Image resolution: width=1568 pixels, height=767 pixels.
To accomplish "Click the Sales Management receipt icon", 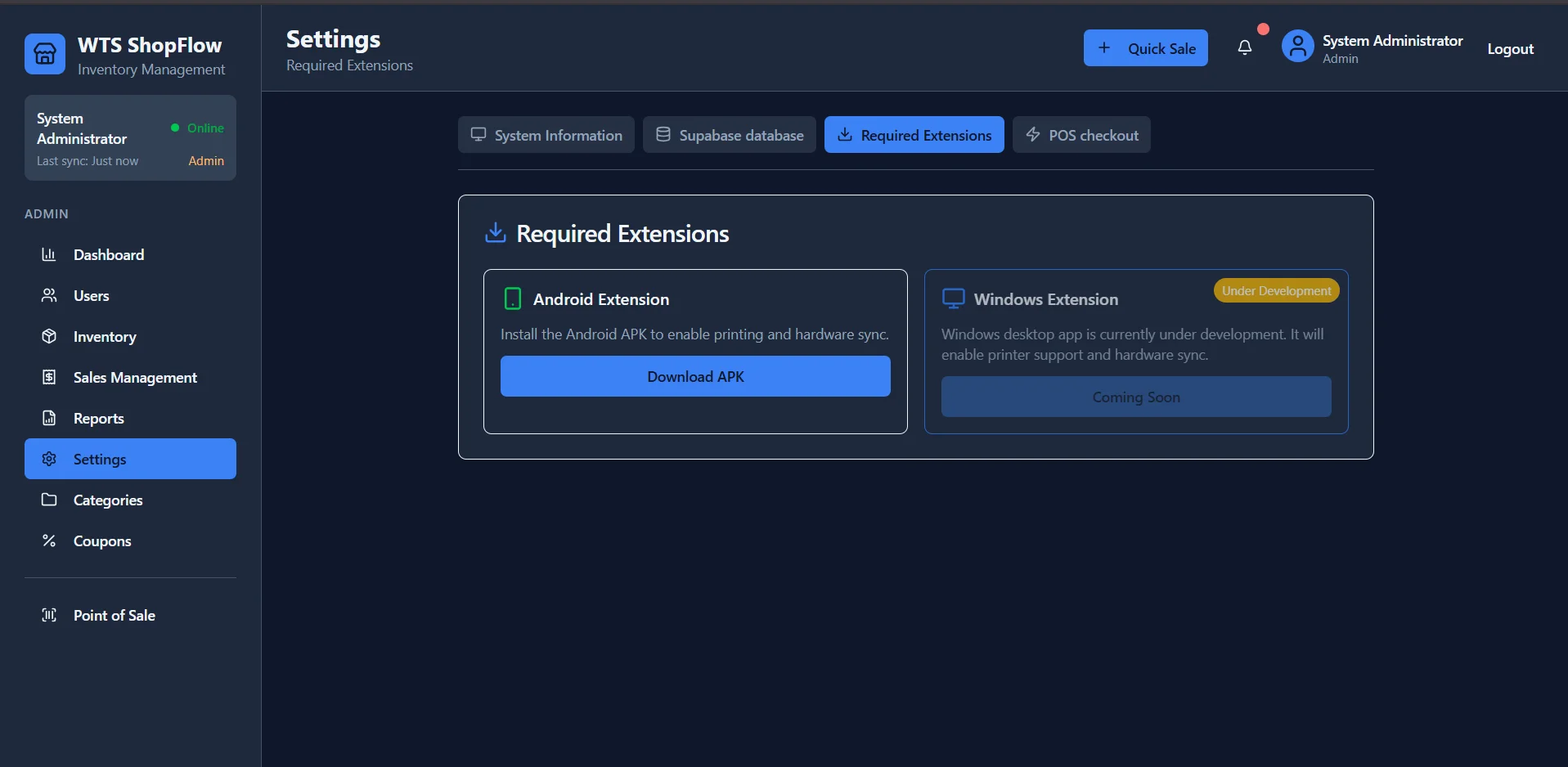I will [49, 377].
